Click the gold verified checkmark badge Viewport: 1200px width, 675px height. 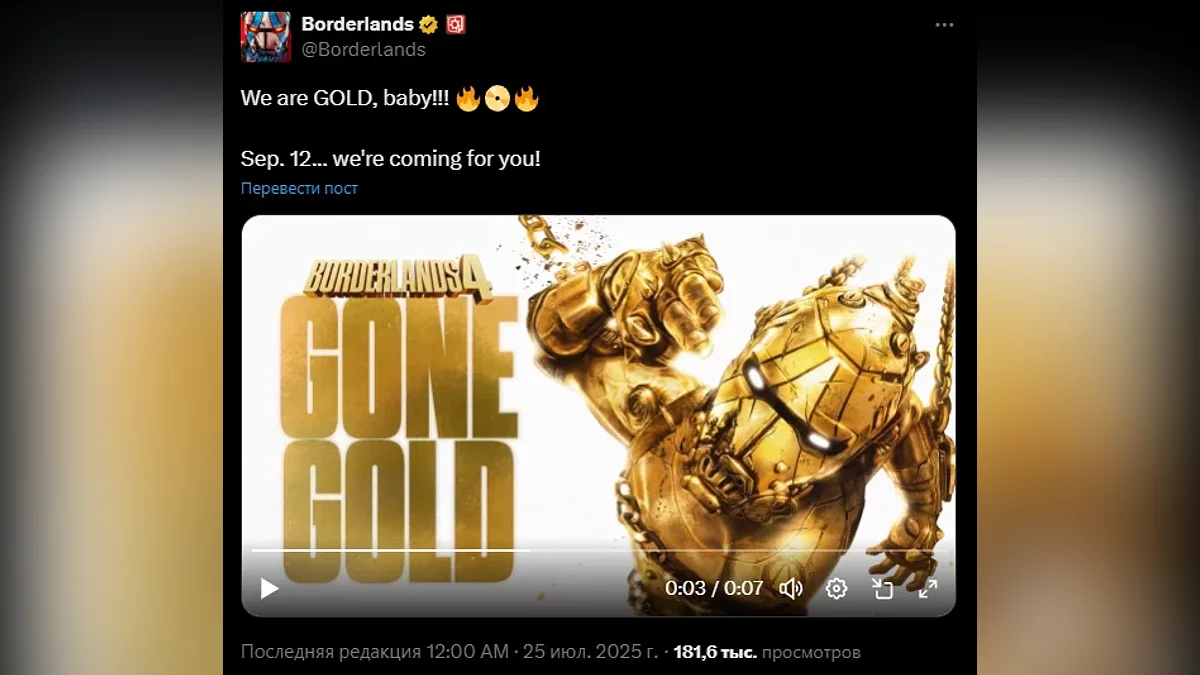coord(429,24)
